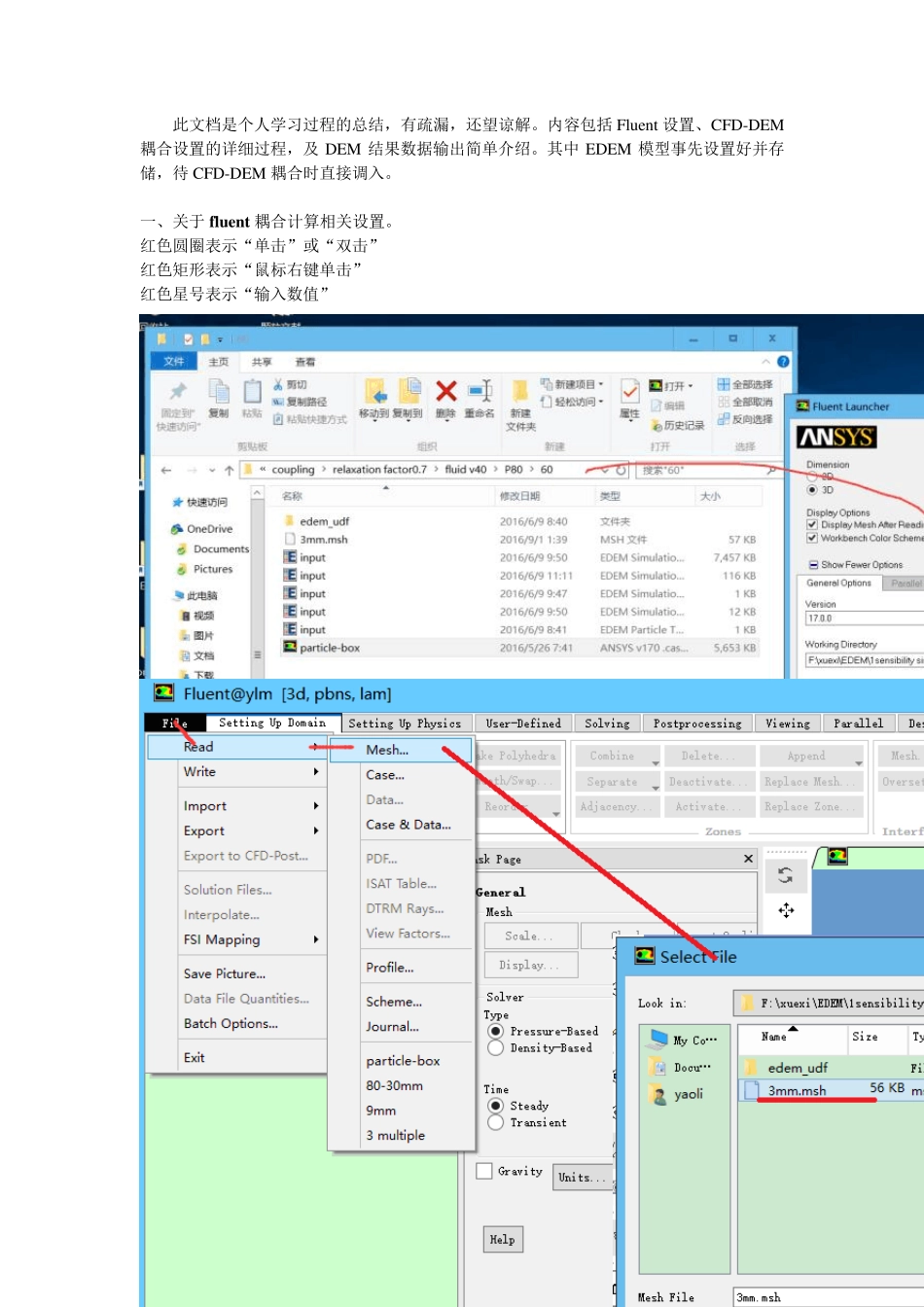Click the Fluent graphics refresh/rotate icon
Image resolution: width=924 pixels, height=1307 pixels.
[x=786, y=876]
